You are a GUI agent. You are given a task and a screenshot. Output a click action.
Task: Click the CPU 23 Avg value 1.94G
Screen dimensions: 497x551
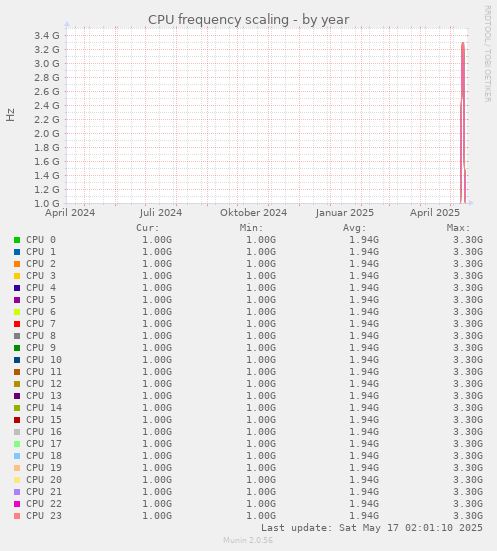pyautogui.click(x=364, y=516)
